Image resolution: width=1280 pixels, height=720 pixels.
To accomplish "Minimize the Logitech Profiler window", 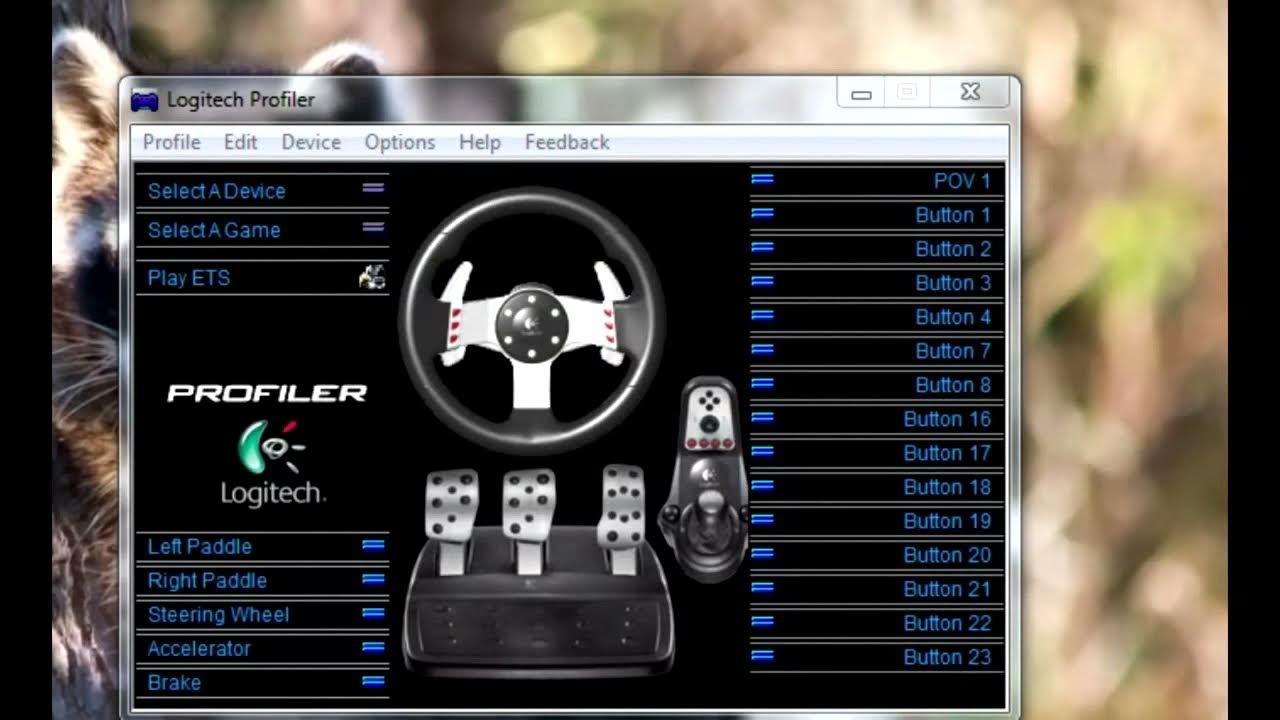I will (861, 93).
